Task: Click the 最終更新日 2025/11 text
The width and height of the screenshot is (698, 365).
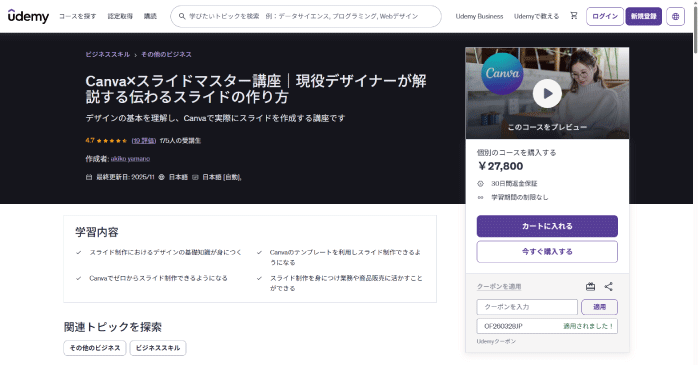Action: (x=126, y=177)
